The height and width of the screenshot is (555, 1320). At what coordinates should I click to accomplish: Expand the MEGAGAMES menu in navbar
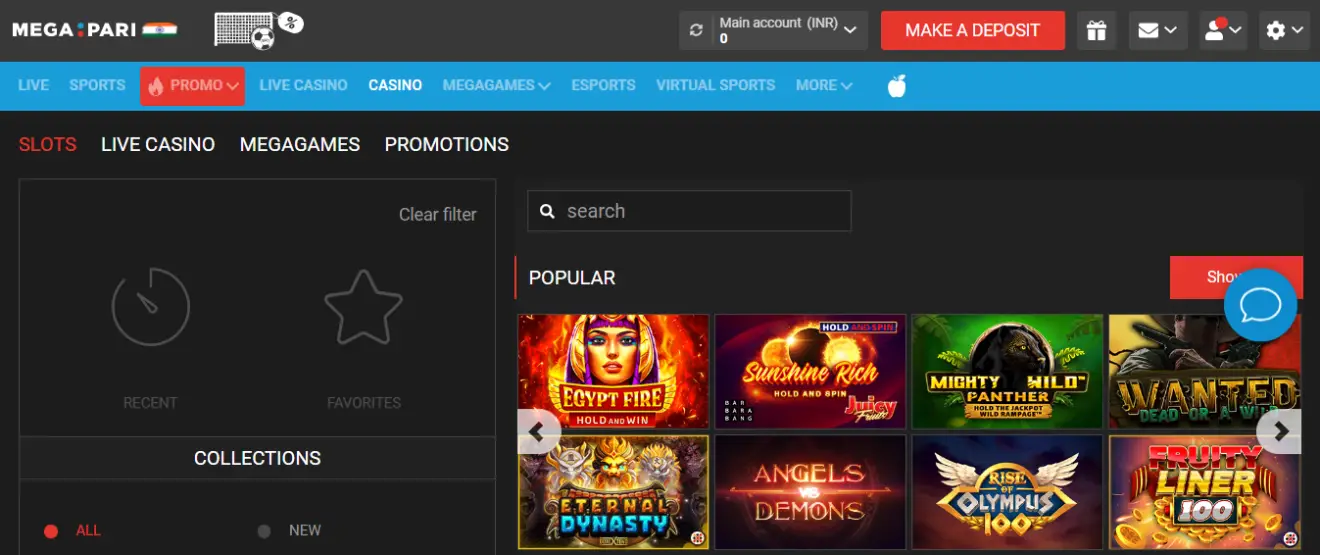click(496, 85)
